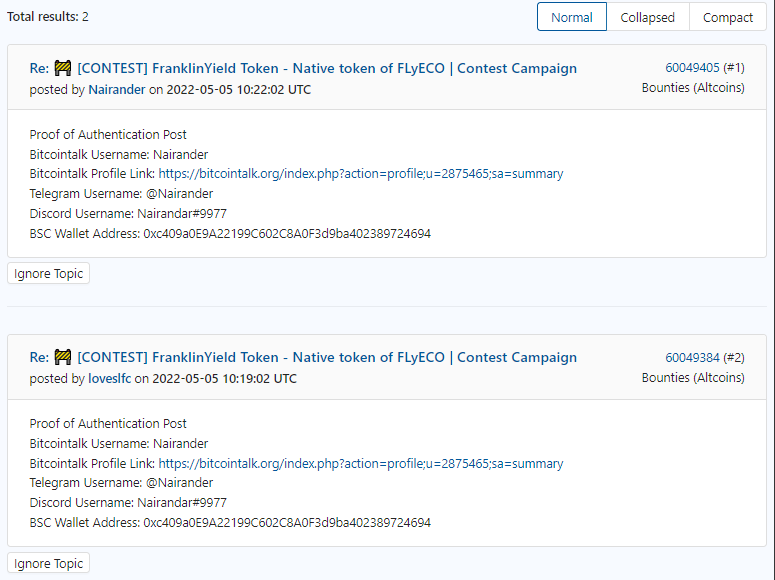
Task: Click Ignore Topic below loveslfc's post
Action: pyautogui.click(x=48, y=563)
